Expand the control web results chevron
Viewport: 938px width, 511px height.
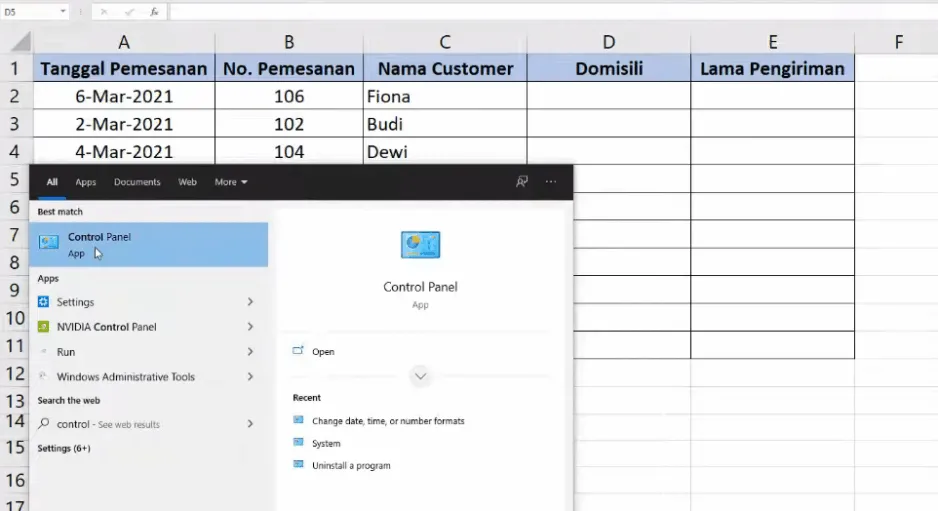(x=250, y=424)
